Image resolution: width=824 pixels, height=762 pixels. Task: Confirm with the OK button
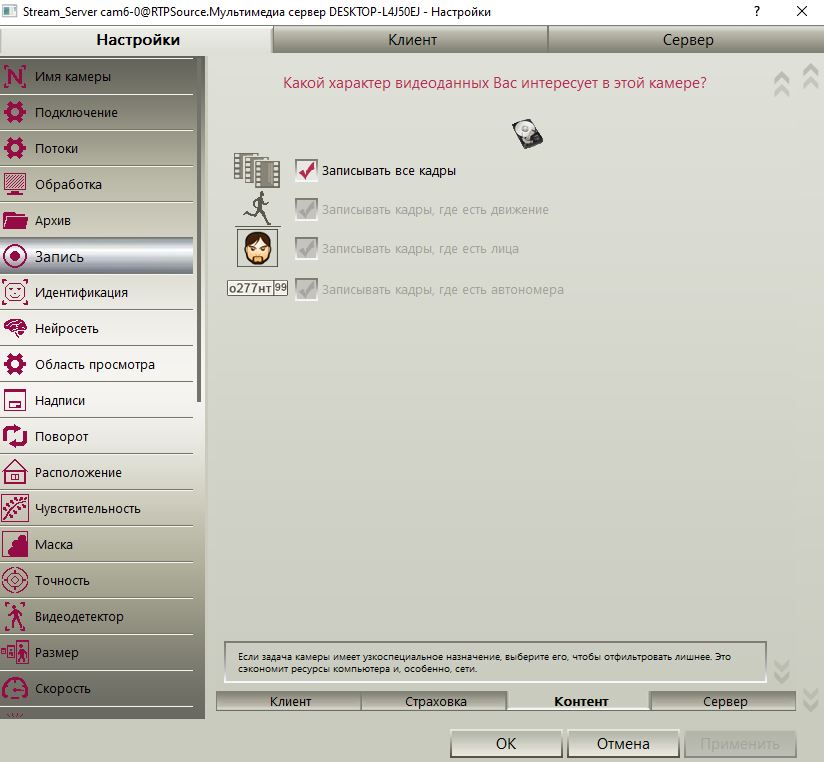coord(506,744)
